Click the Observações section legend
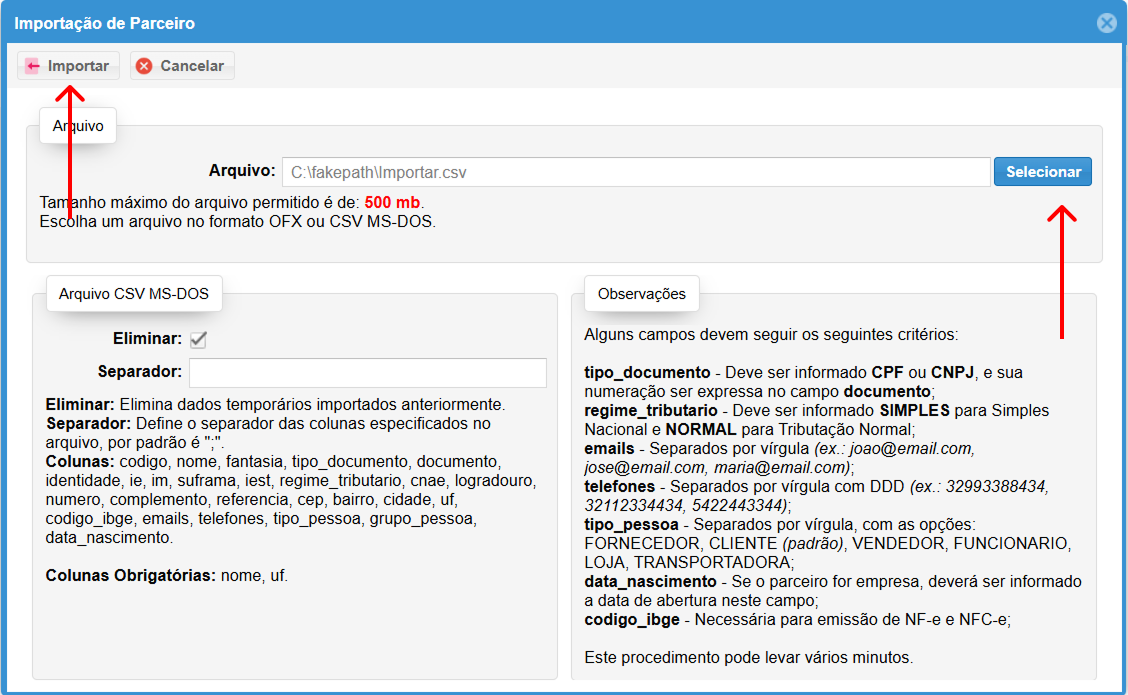Viewport: 1128px width, 695px height. tap(641, 294)
